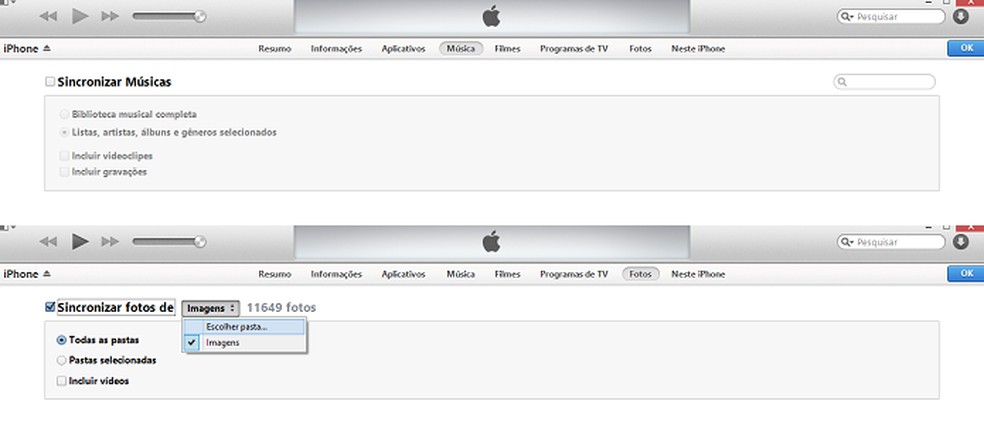Click the rewind icon in the Músicas sync window
Viewport: 984px width, 445px height.
[48, 17]
